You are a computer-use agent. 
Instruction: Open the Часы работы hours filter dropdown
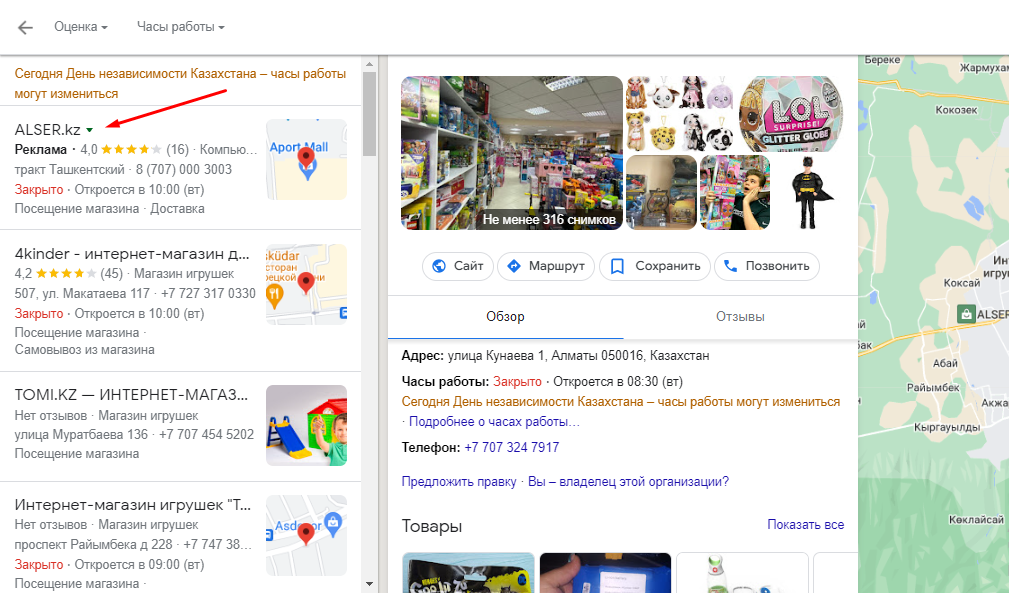(180, 27)
